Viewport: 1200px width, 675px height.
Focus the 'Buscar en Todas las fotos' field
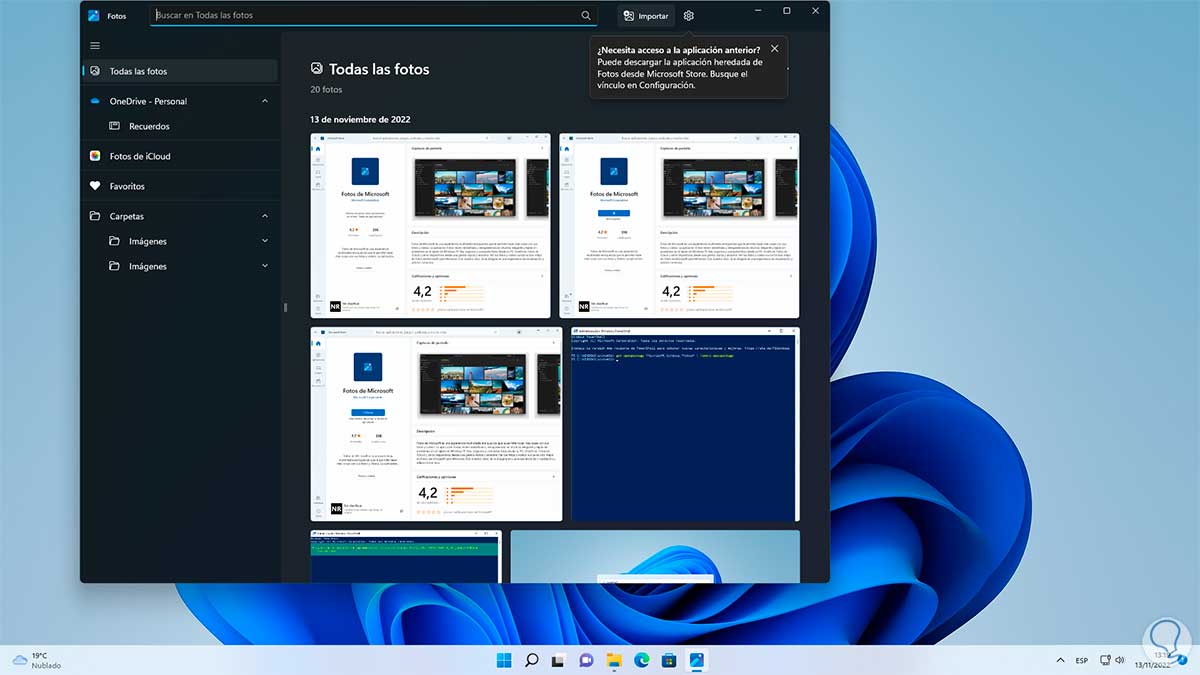(374, 16)
